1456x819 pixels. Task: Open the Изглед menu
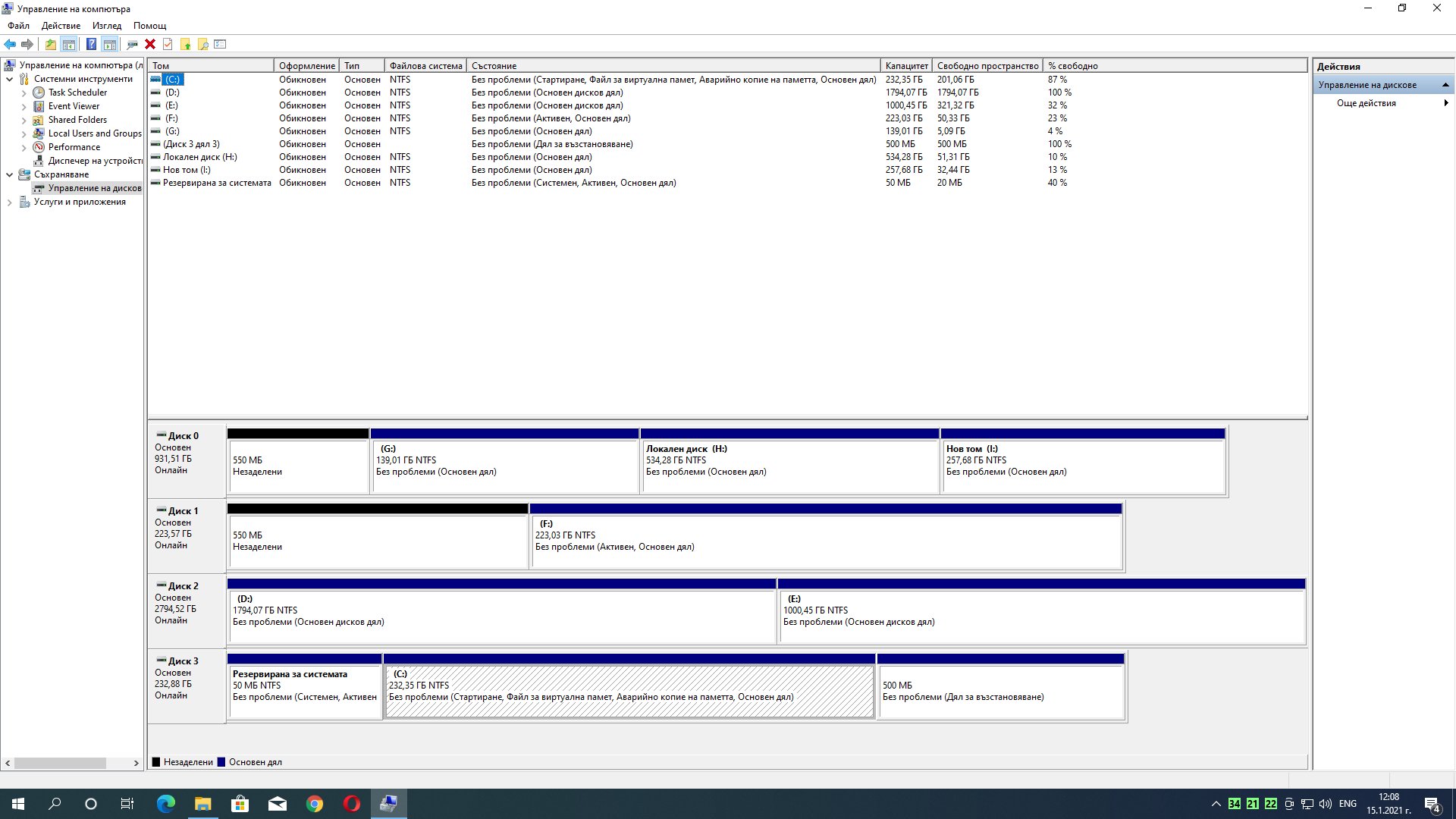[107, 26]
